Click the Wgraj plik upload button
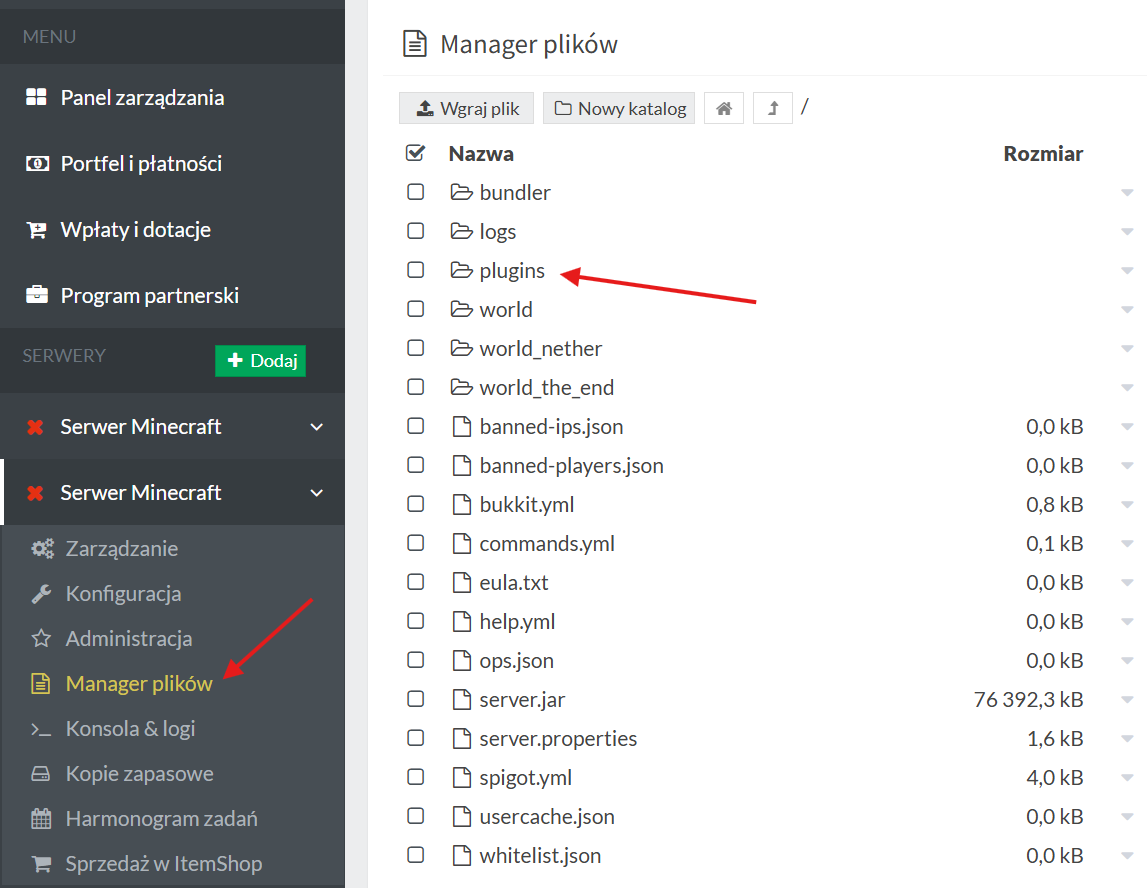 467,108
